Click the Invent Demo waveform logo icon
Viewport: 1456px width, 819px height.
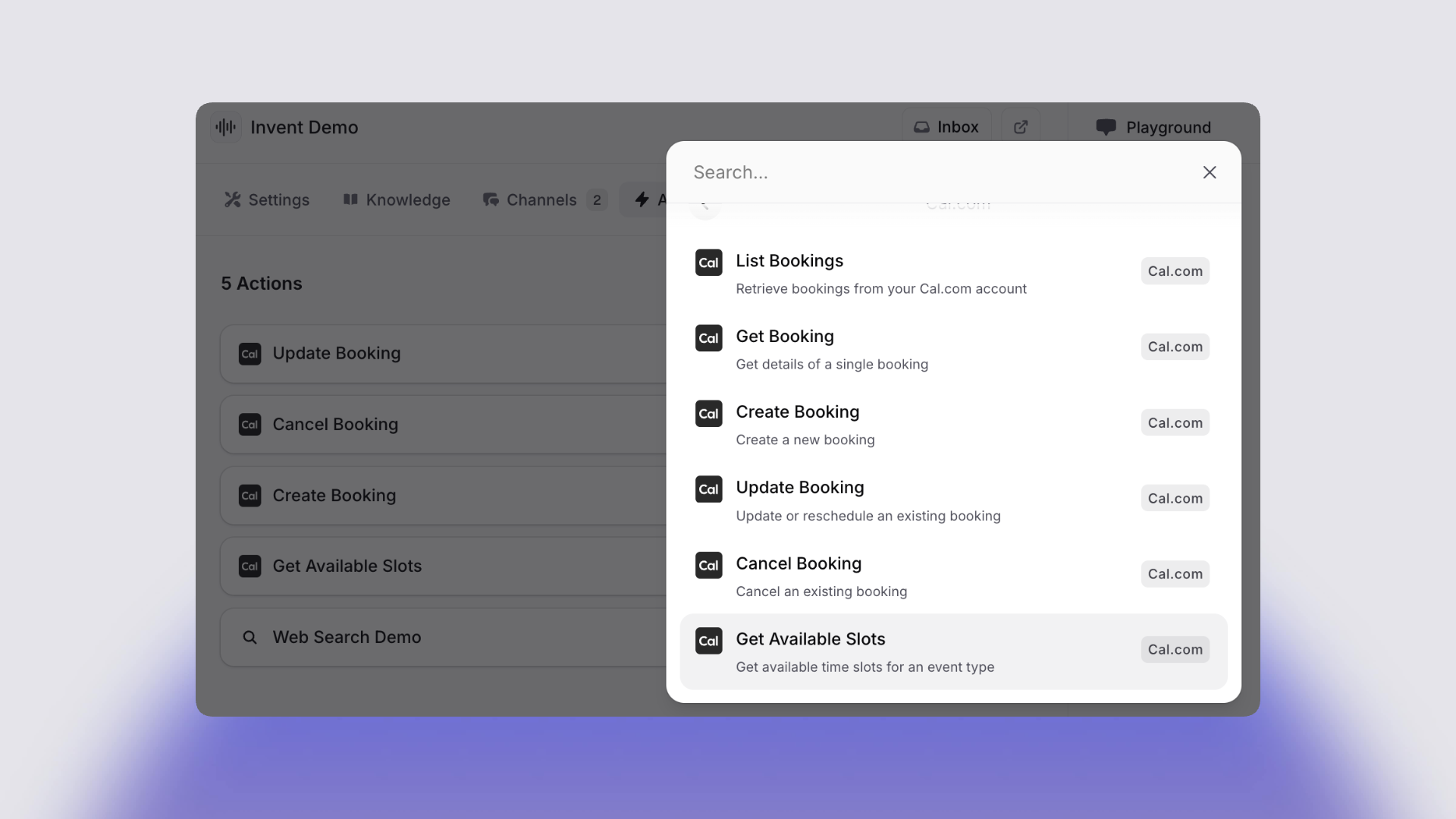225,127
